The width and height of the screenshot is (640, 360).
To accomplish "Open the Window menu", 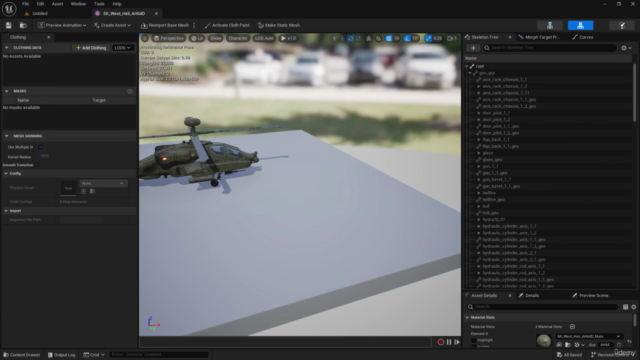I will tap(78, 4).
